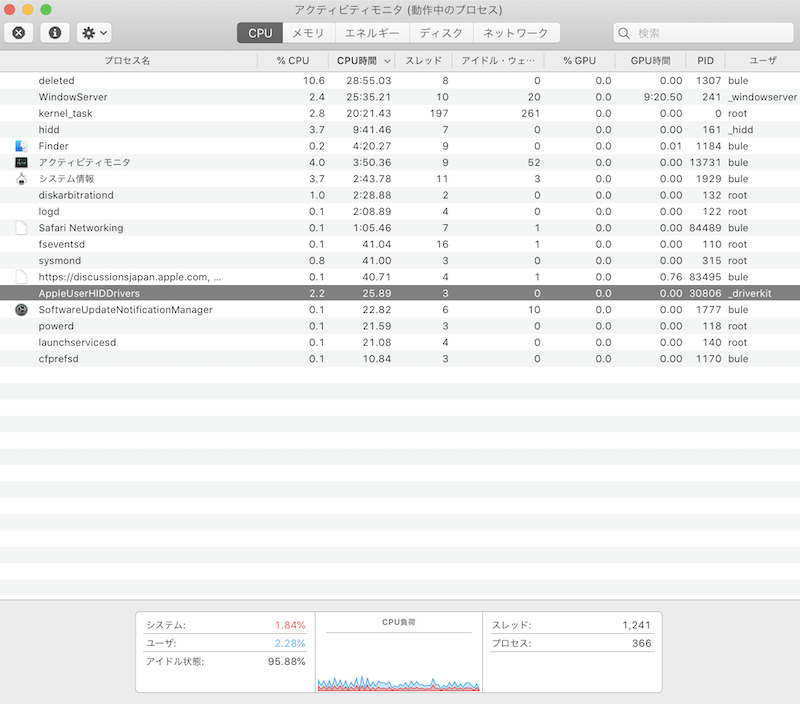Click the Safari Networking document icon

click(21, 228)
